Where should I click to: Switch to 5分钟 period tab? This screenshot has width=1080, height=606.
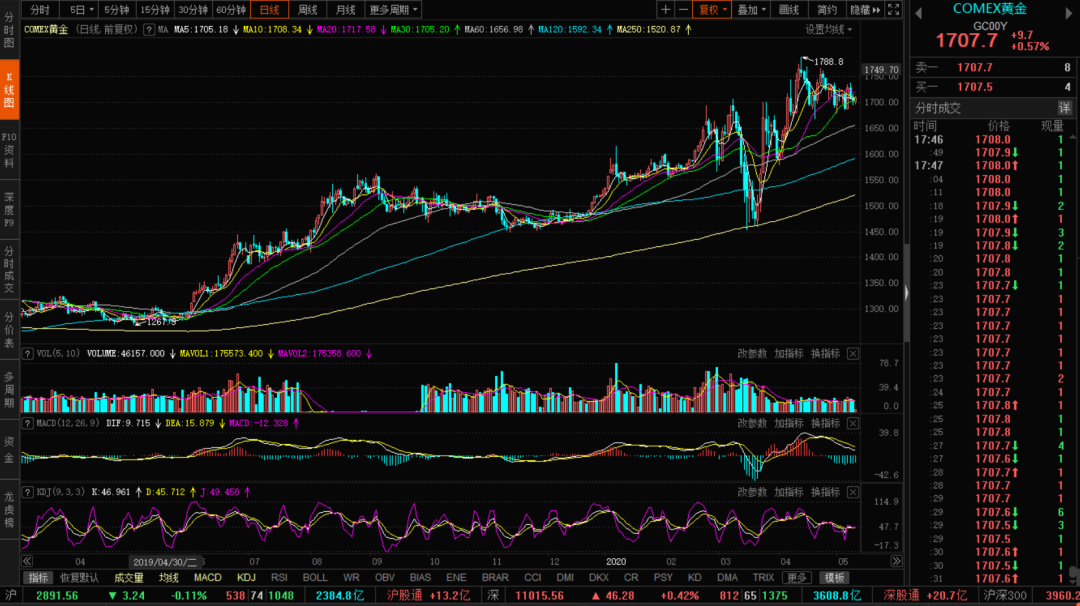[x=116, y=10]
